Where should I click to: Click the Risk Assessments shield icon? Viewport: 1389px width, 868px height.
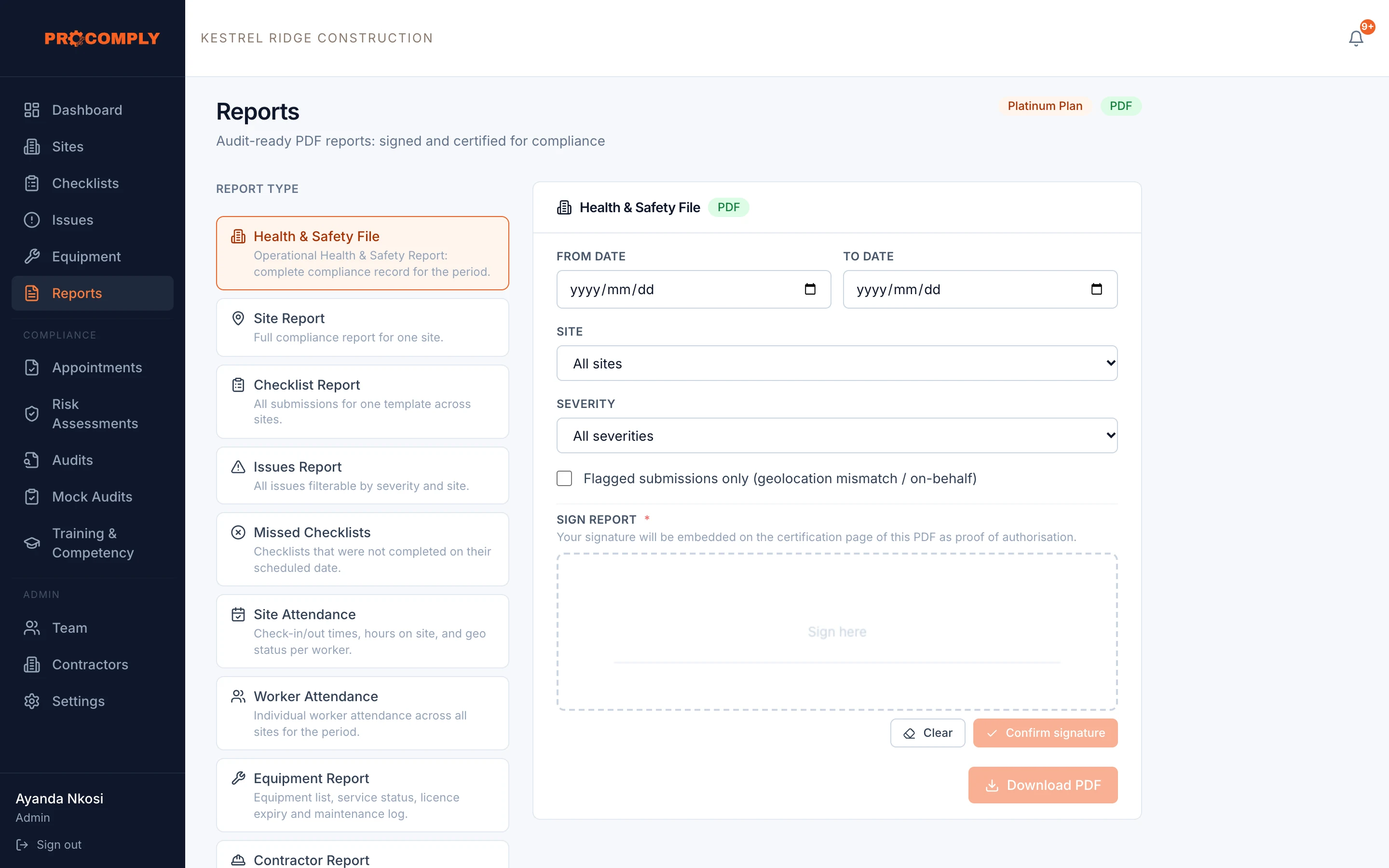[x=31, y=414]
